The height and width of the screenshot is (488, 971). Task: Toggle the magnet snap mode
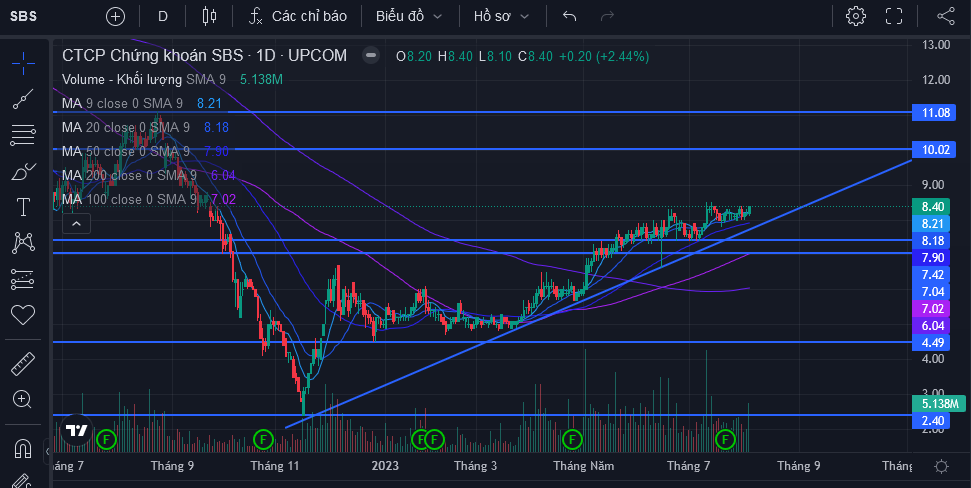tap(23, 448)
